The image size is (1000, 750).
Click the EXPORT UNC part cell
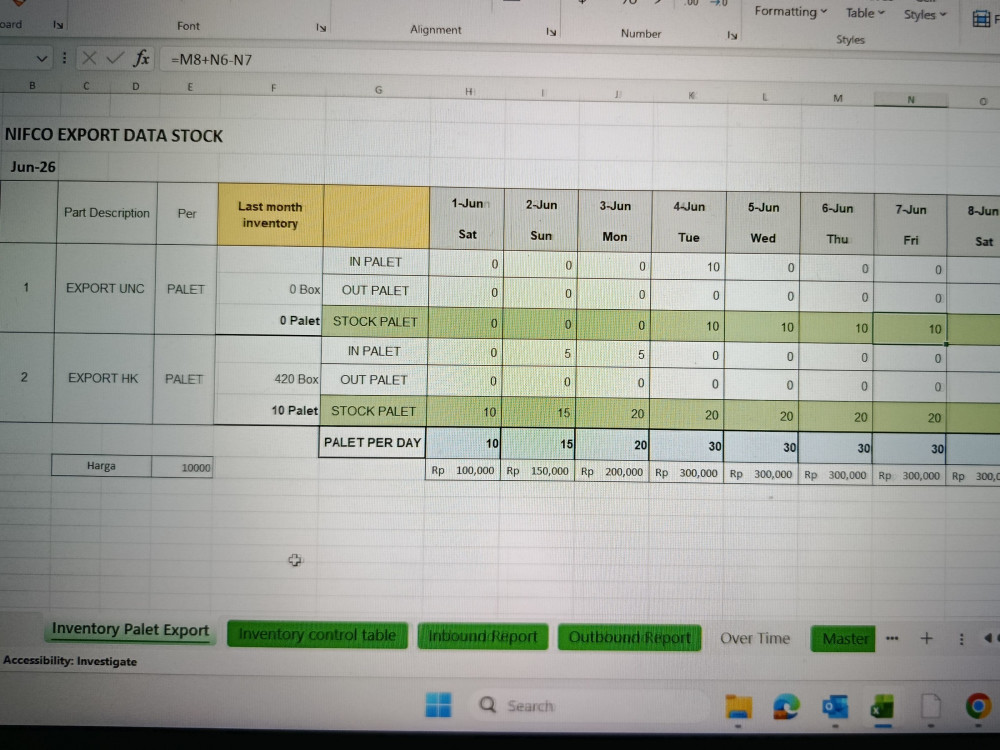[x=105, y=288]
